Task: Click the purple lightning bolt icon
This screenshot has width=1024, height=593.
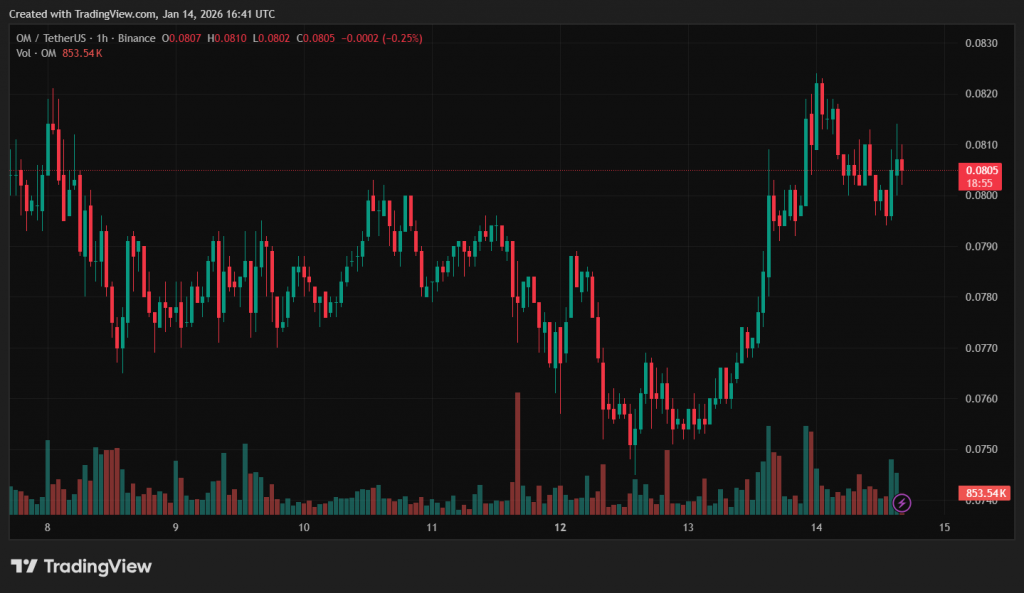Action: [901, 502]
